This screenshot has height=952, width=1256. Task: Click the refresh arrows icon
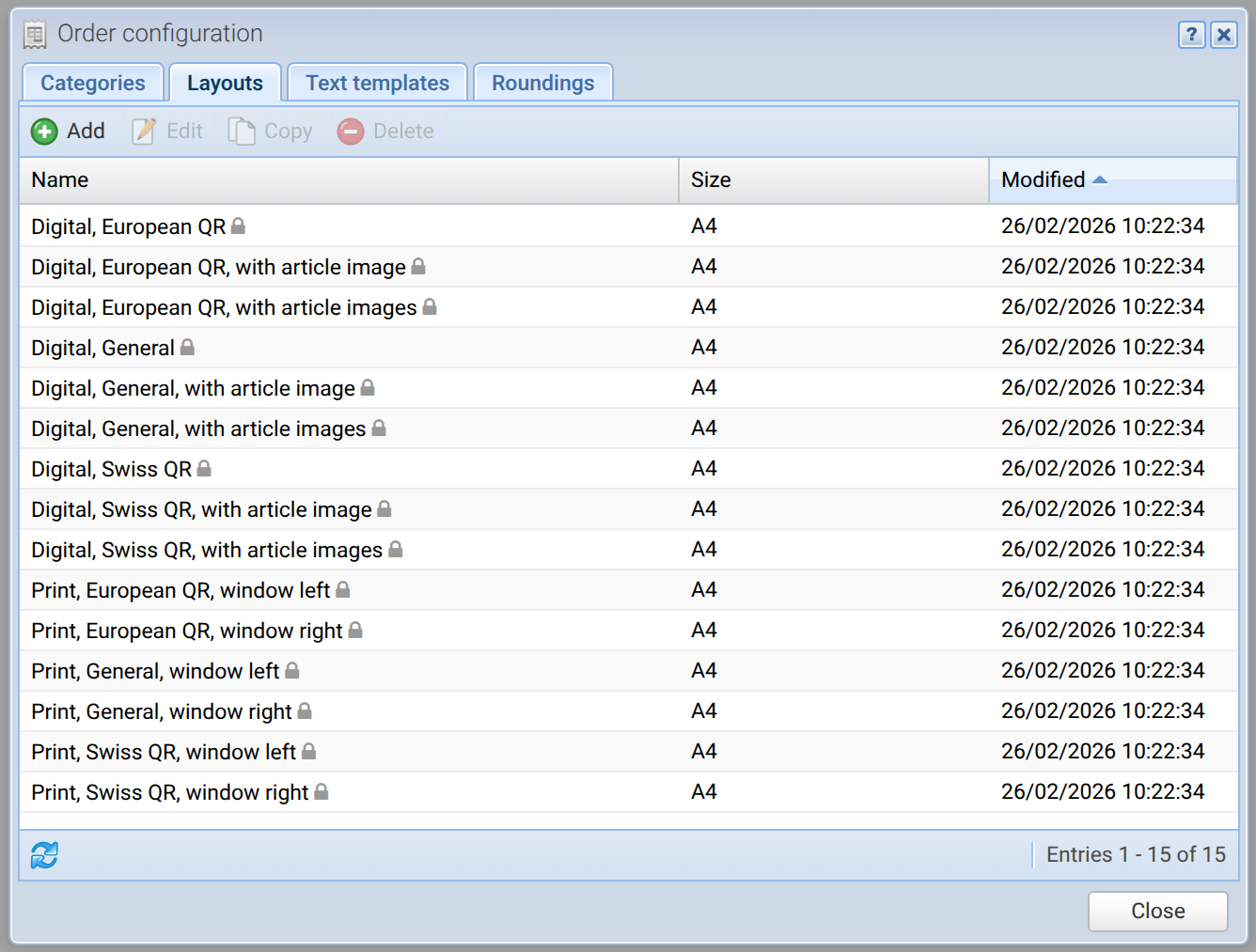pyautogui.click(x=44, y=855)
